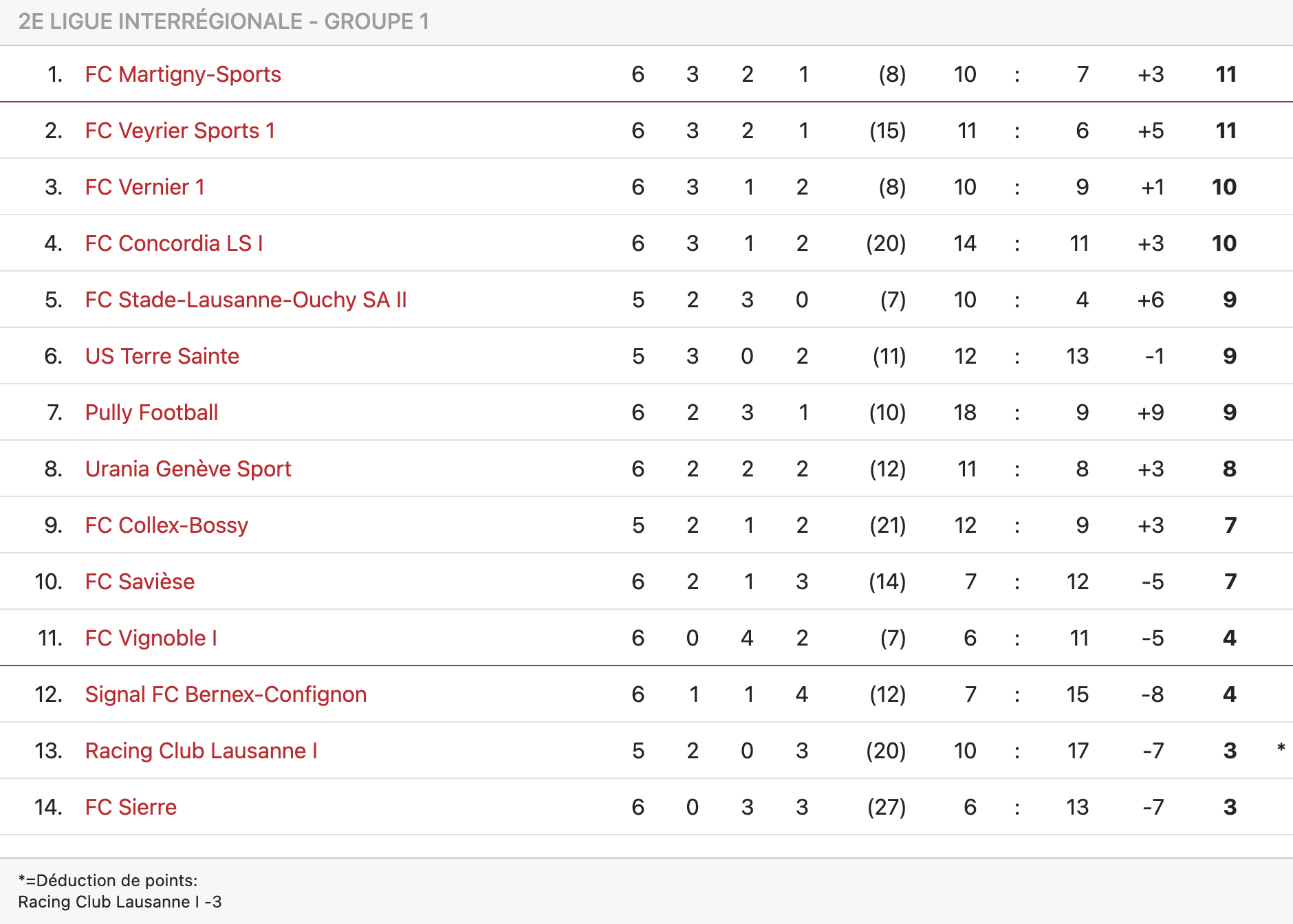Viewport: 1293px width, 924px height.
Task: Open FC Concordia LS I page
Action: [174, 243]
